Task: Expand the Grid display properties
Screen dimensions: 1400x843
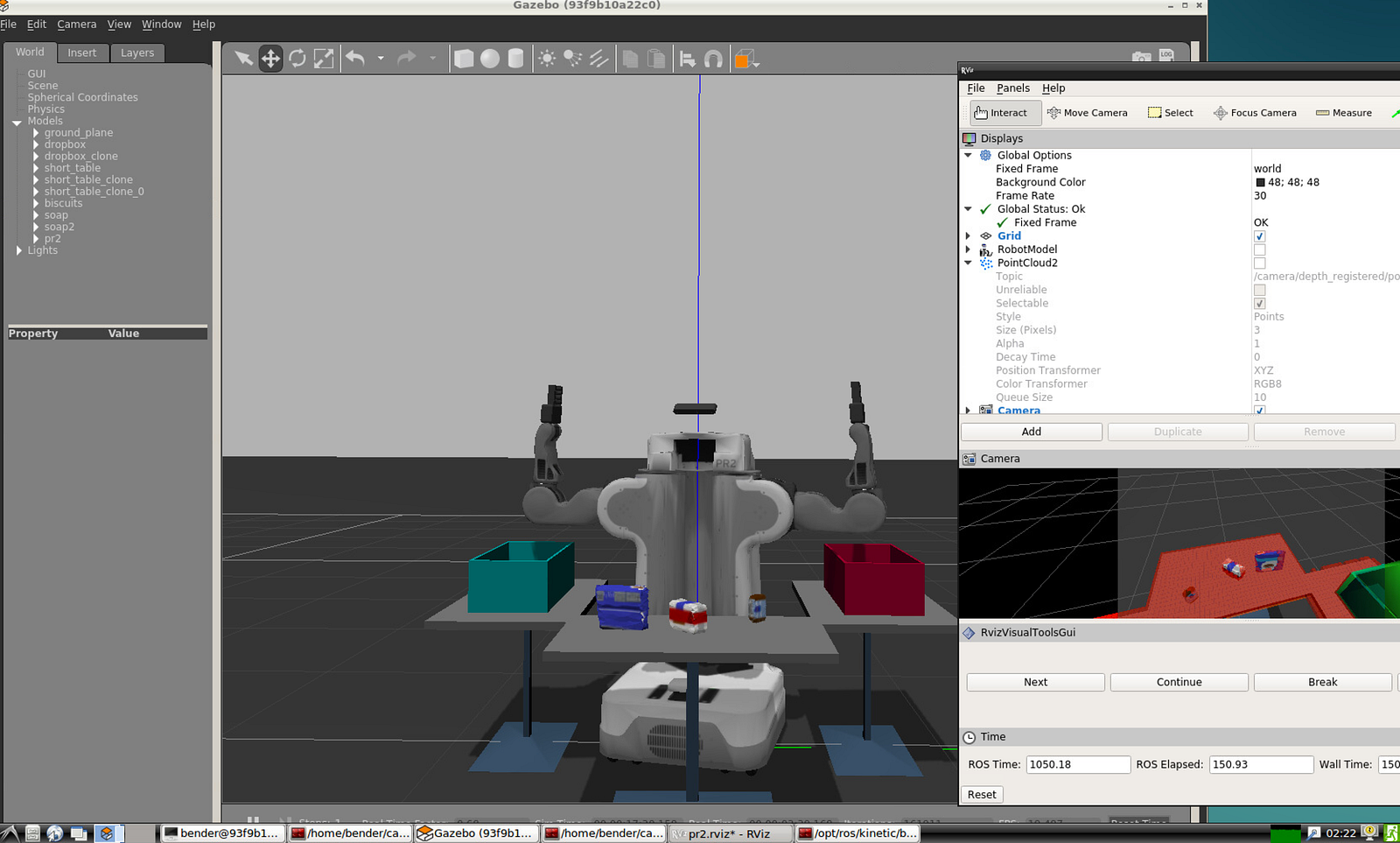Action: coord(969,236)
